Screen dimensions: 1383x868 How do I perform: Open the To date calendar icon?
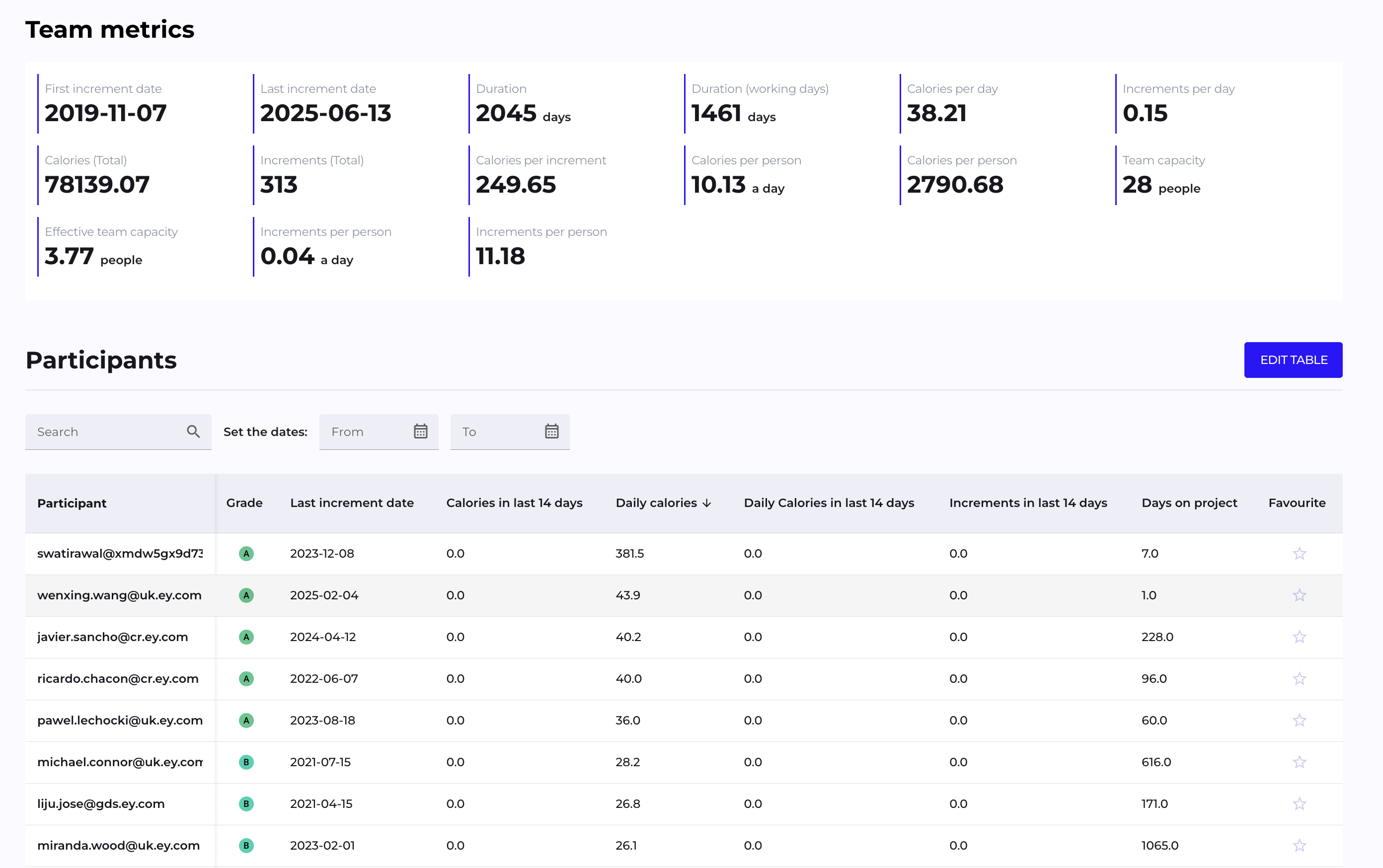[x=551, y=432]
